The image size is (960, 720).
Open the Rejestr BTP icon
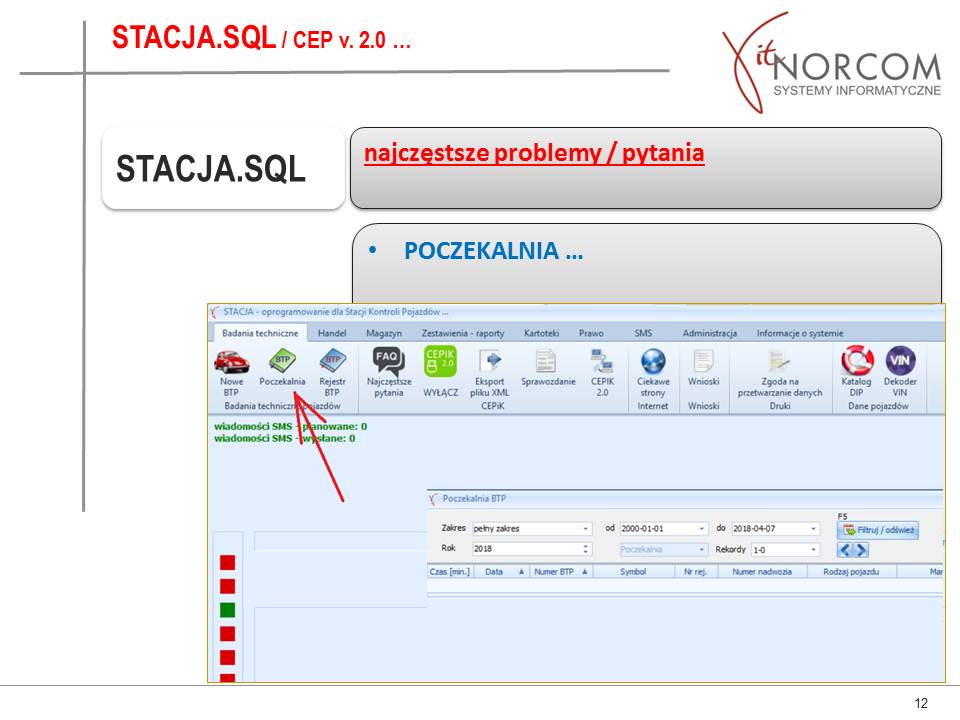[332, 360]
